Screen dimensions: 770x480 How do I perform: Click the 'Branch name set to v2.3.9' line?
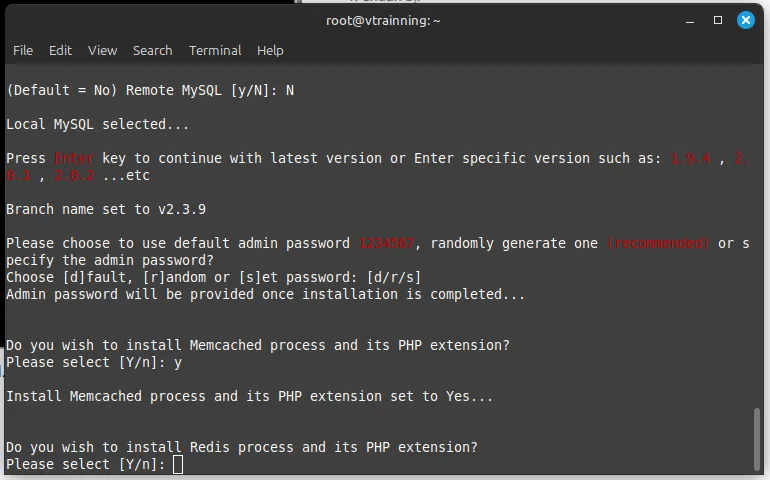pyautogui.click(x=106, y=209)
